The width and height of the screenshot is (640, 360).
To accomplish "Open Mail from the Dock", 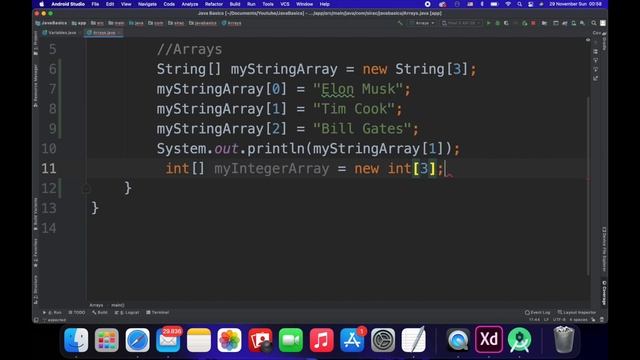I will tap(168, 340).
